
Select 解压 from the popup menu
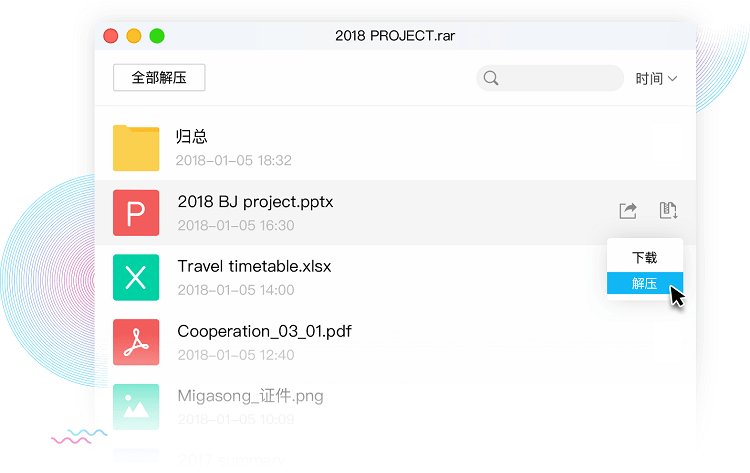point(645,284)
